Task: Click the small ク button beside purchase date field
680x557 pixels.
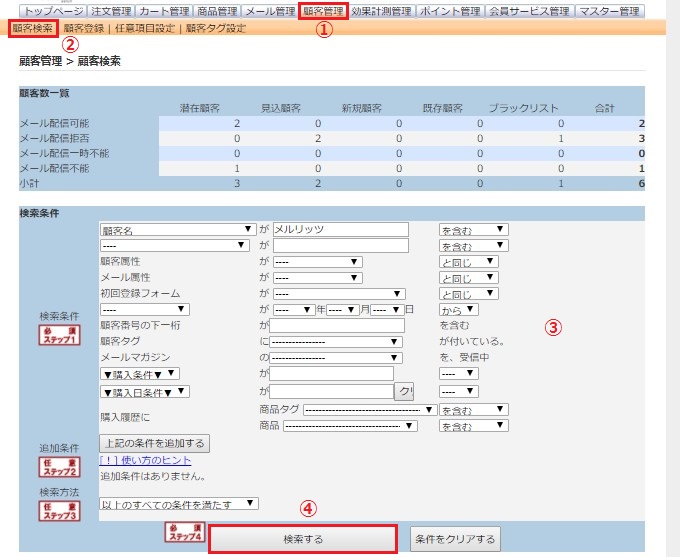Action: pyautogui.click(x=404, y=392)
